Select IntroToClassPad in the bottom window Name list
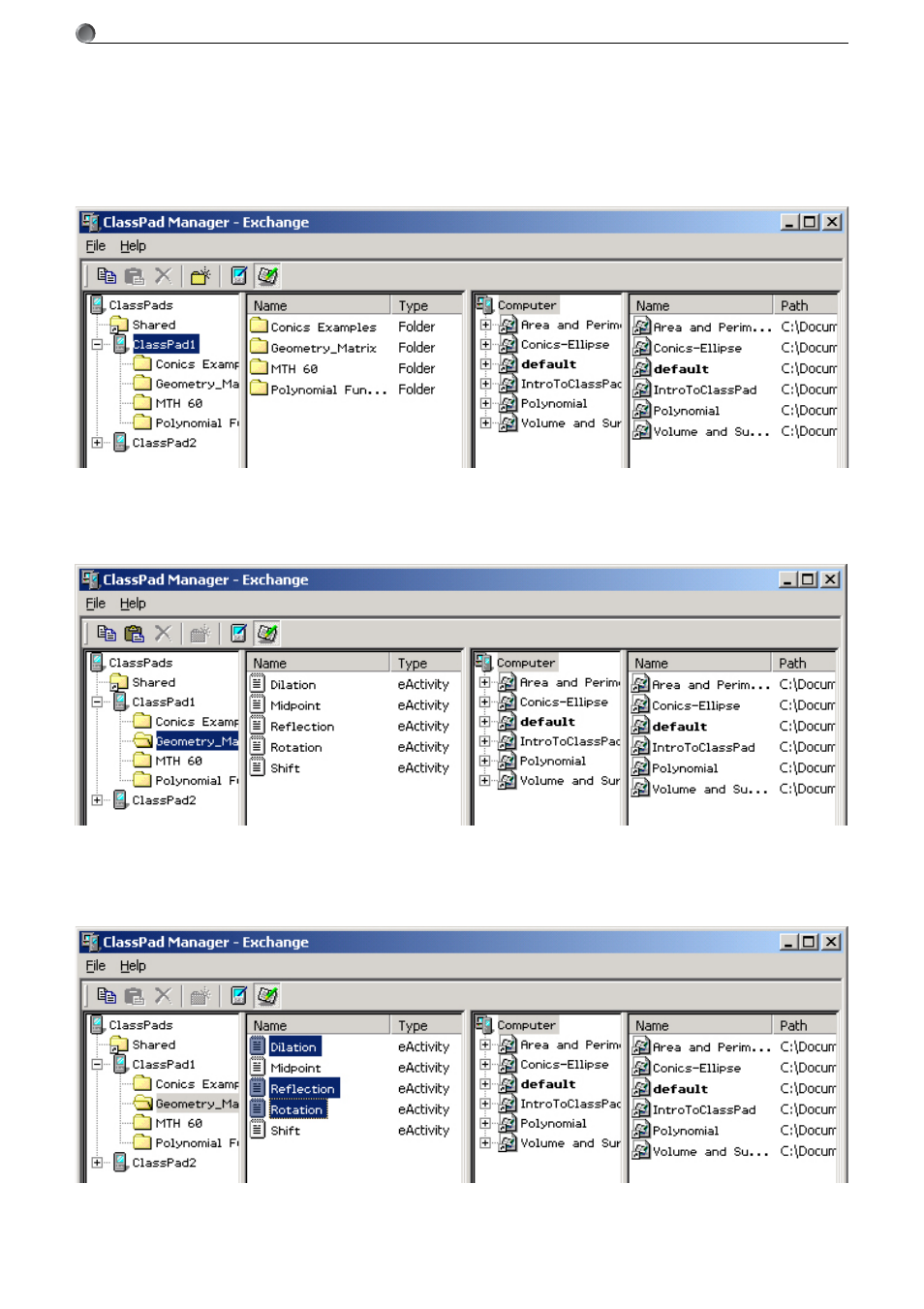 (x=703, y=1109)
